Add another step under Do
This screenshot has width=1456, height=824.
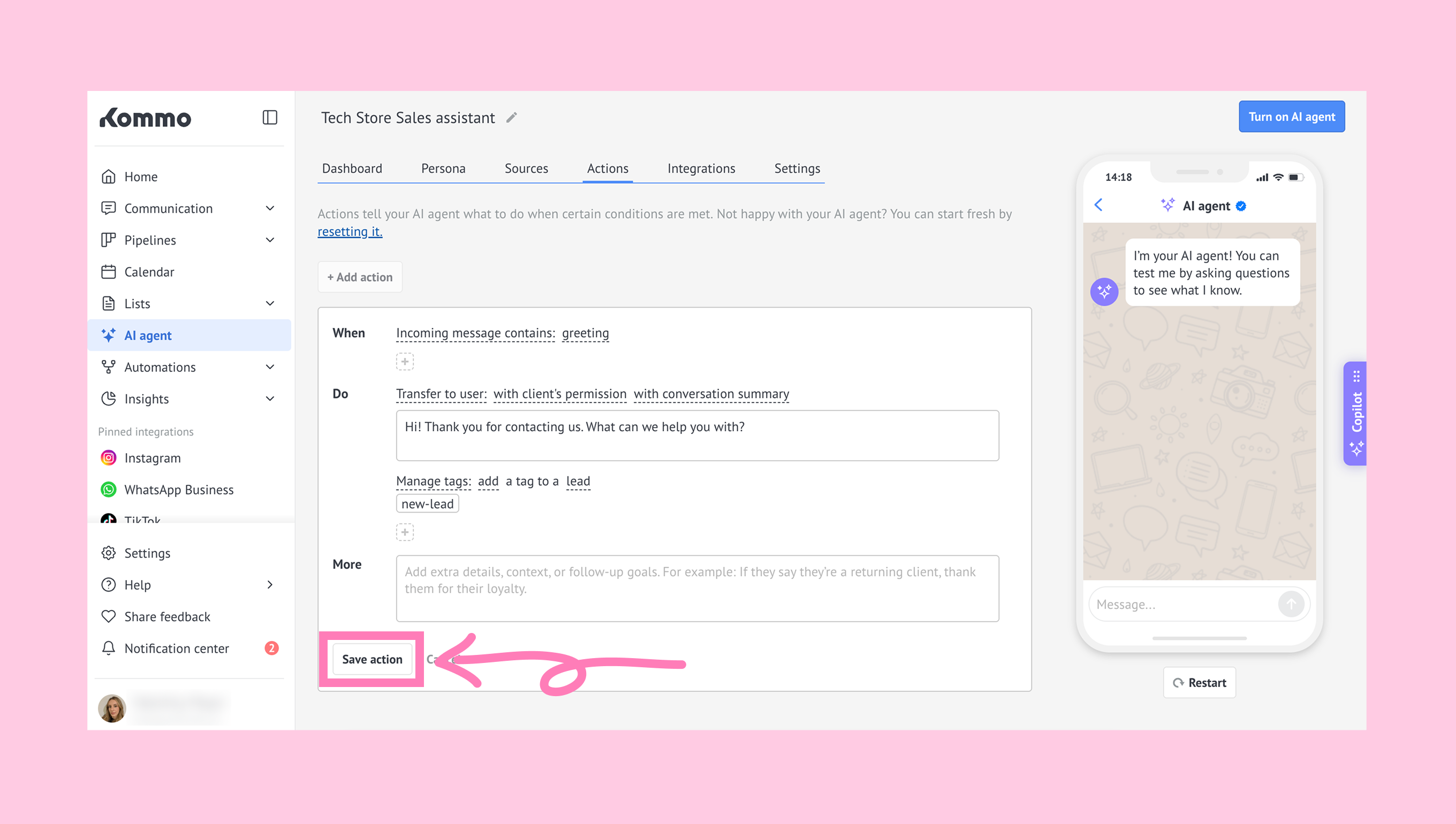(x=404, y=532)
